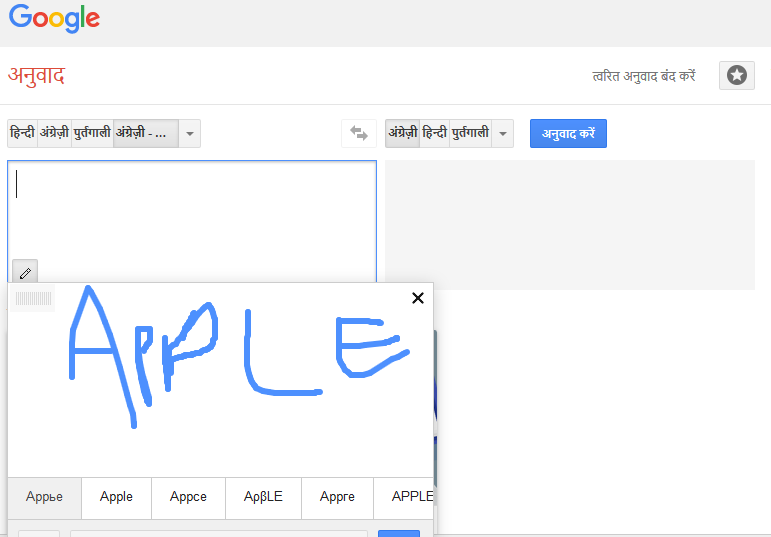
Task: Select अंग्रेज़ी as target language
Action: [403, 133]
